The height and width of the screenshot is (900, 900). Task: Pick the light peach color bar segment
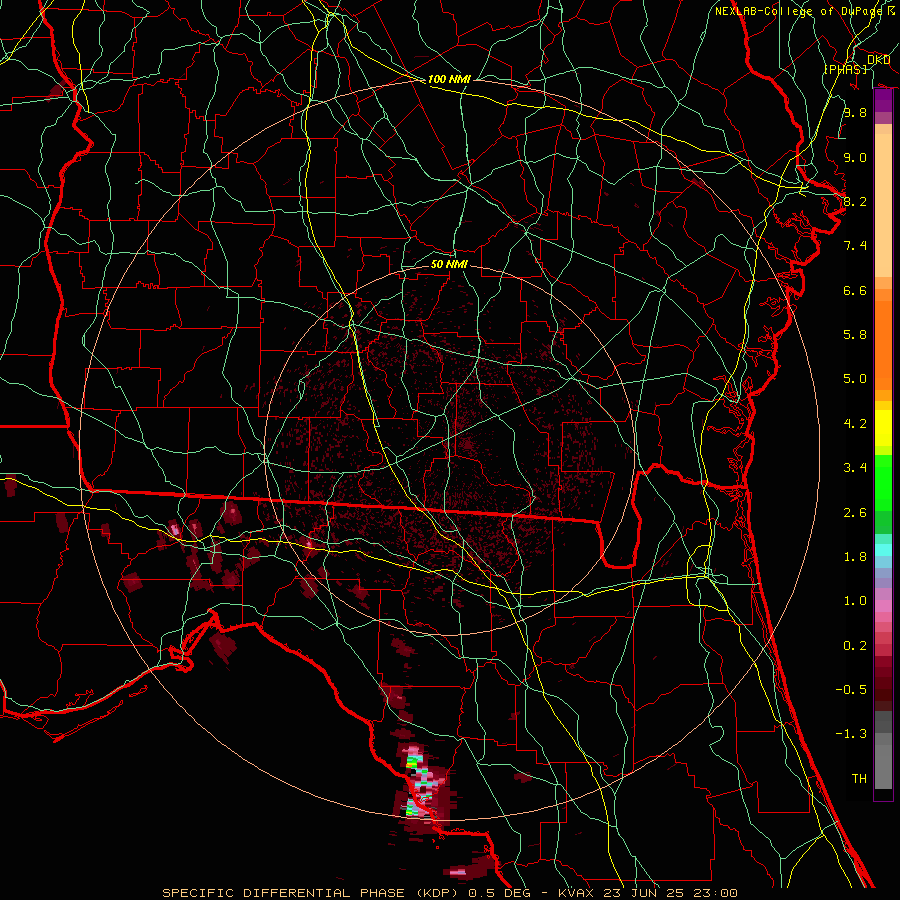click(884, 205)
